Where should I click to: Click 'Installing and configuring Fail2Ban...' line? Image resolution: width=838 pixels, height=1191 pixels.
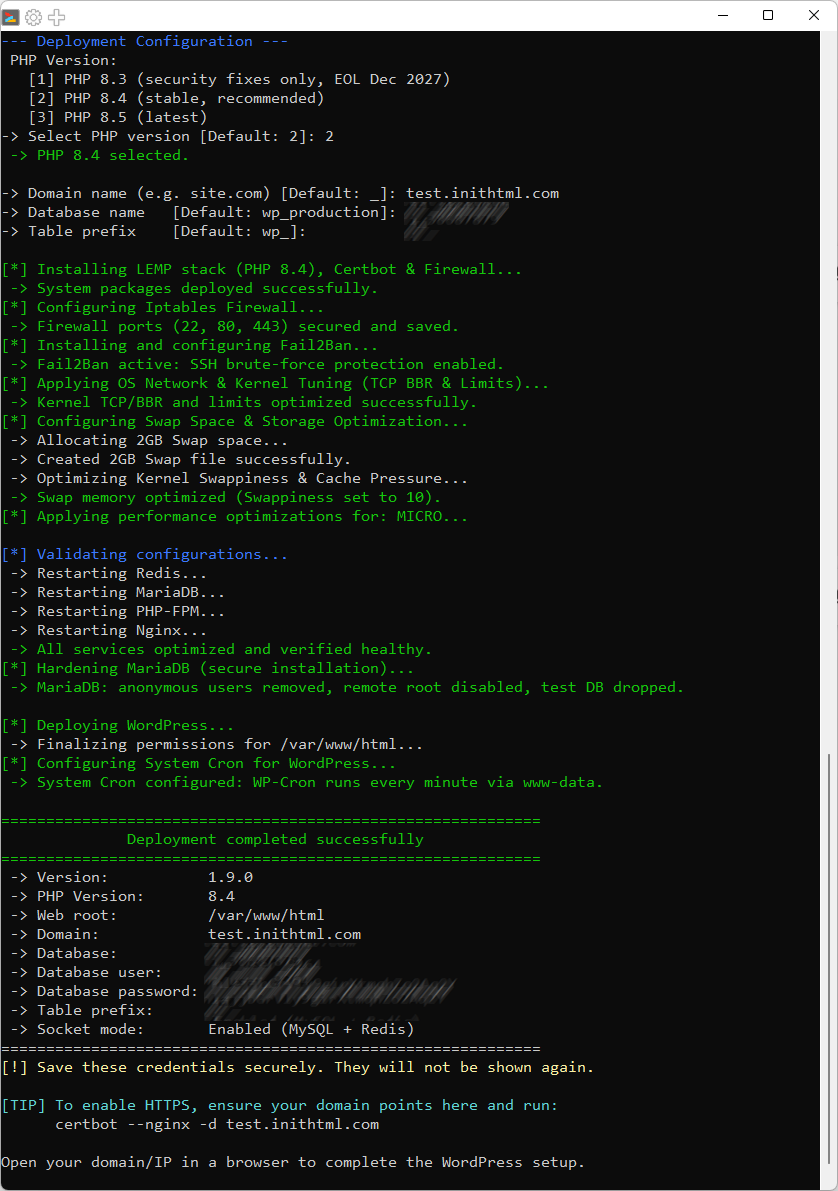(190, 345)
